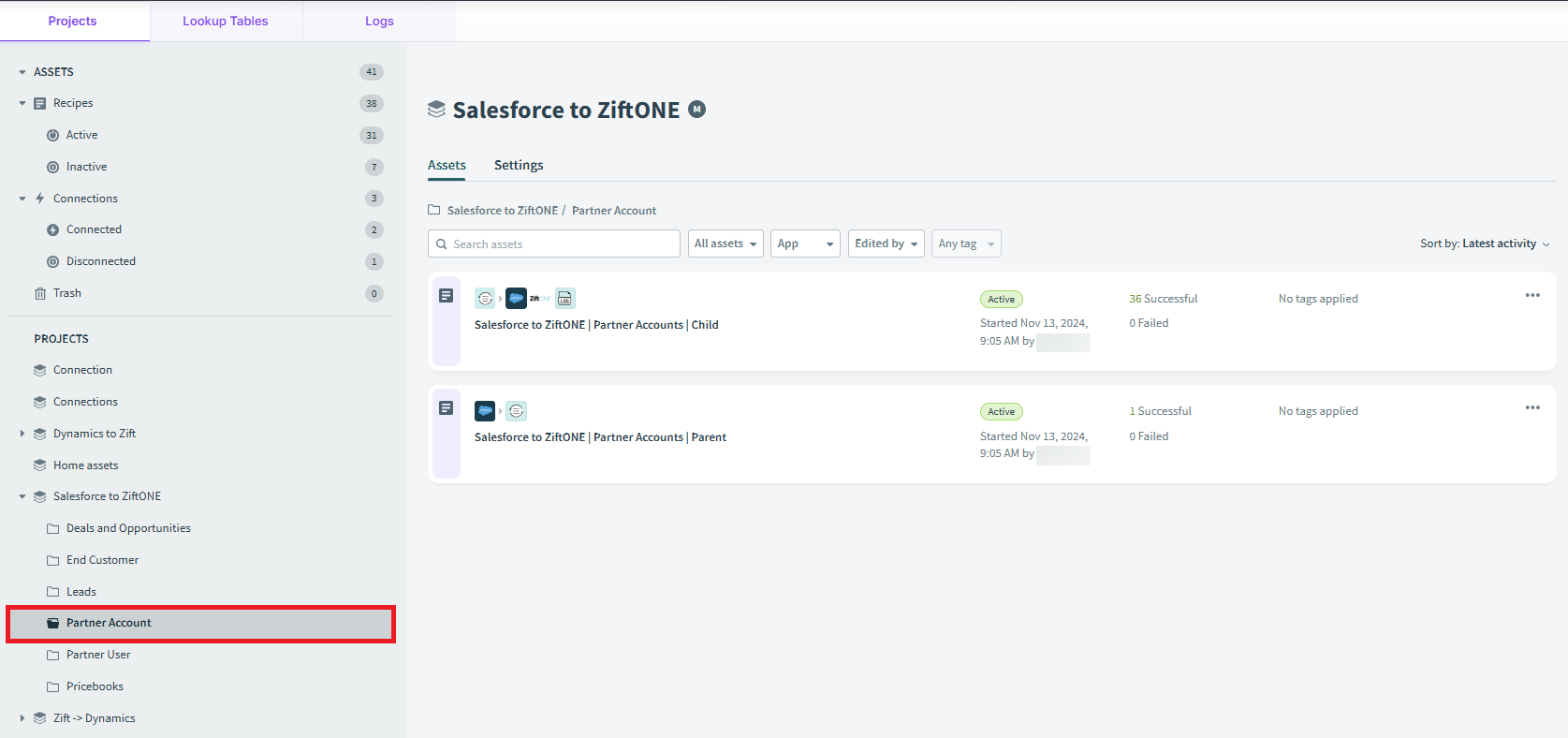
Task: Expand the Zift -> Dynamics project
Action: pyautogui.click(x=22, y=718)
